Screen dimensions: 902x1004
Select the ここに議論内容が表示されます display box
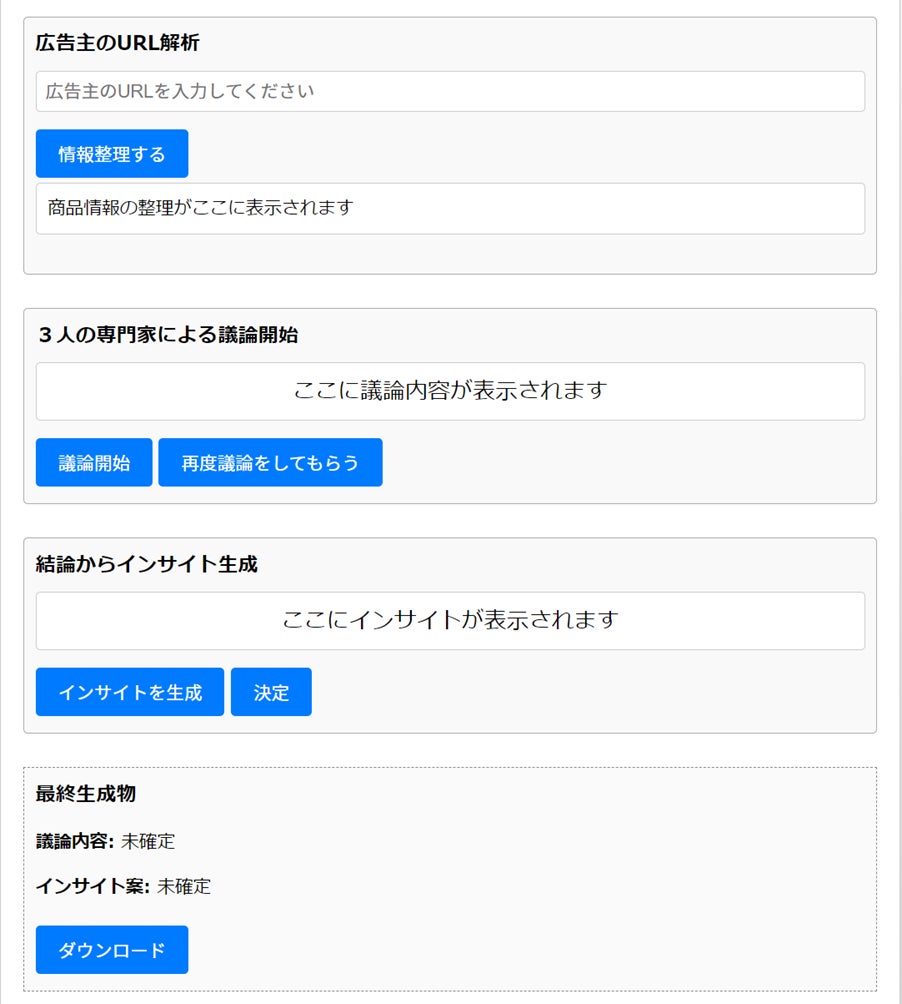[x=450, y=391]
